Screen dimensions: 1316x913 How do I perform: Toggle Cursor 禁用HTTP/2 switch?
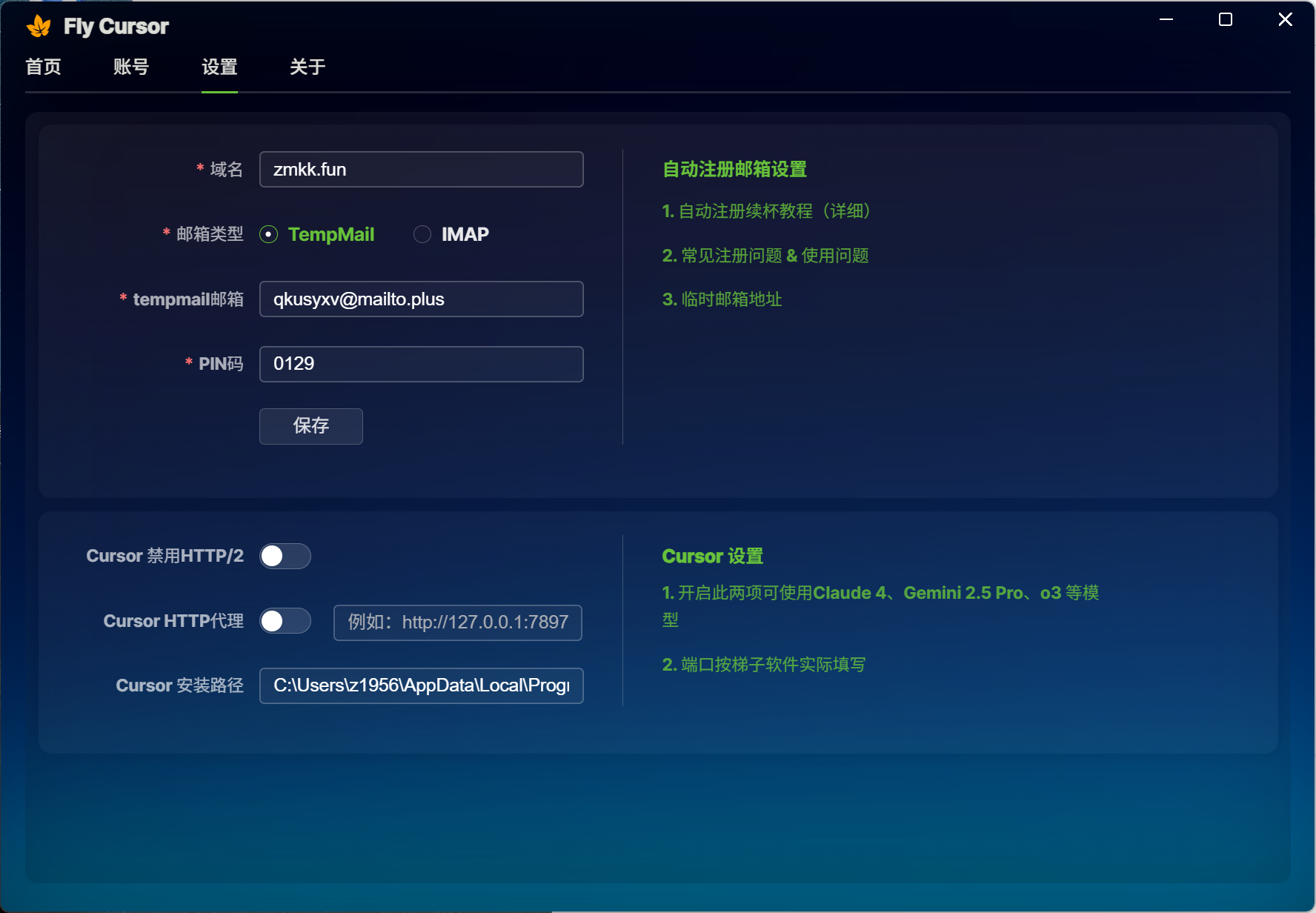(285, 557)
